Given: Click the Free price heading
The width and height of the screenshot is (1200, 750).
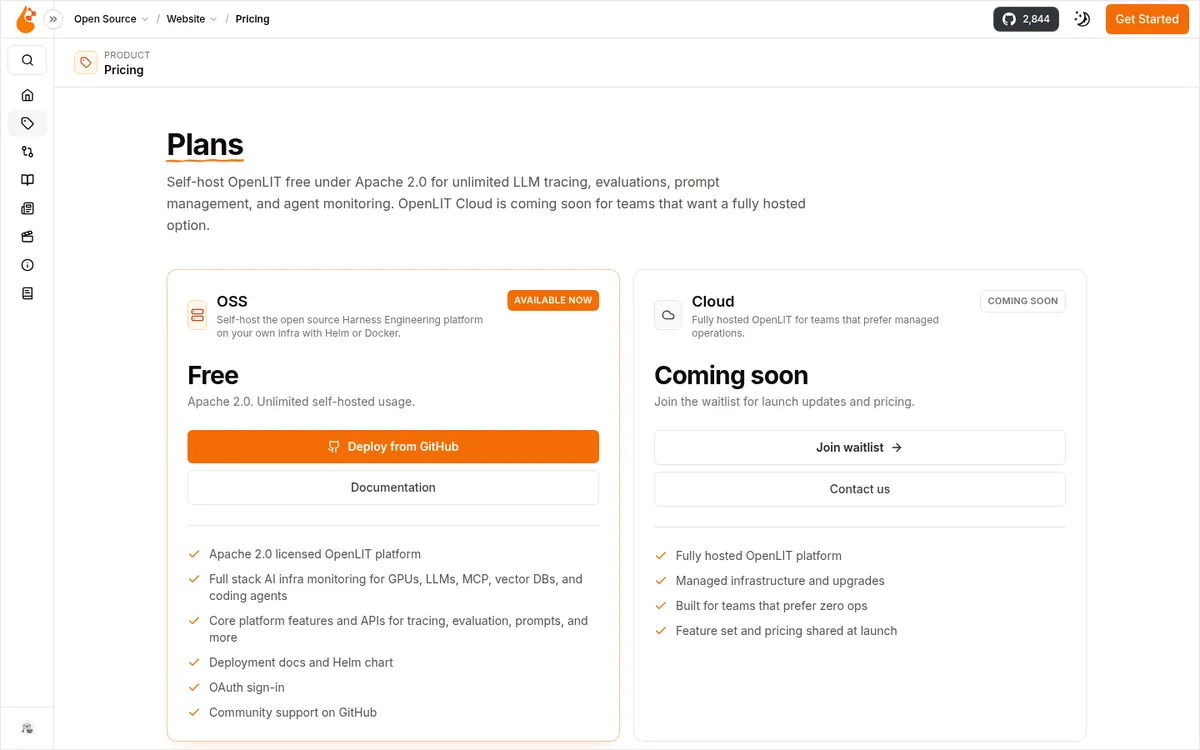Looking at the screenshot, I should [x=213, y=375].
